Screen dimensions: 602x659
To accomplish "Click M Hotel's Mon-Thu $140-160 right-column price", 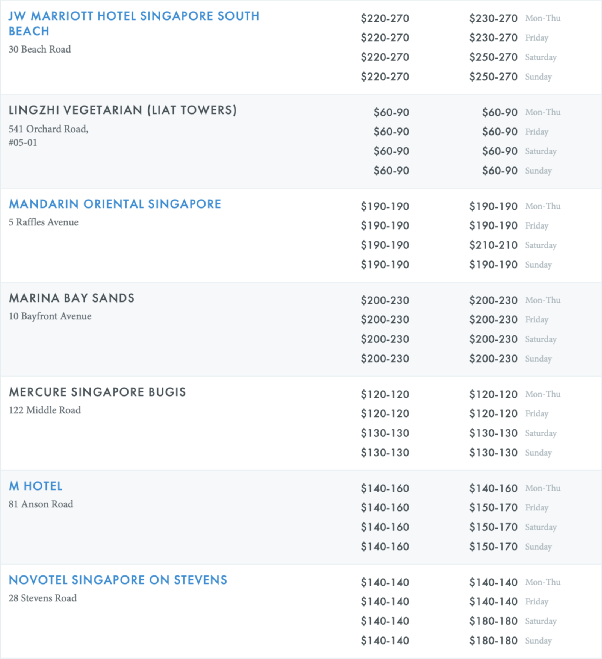I will click(494, 488).
